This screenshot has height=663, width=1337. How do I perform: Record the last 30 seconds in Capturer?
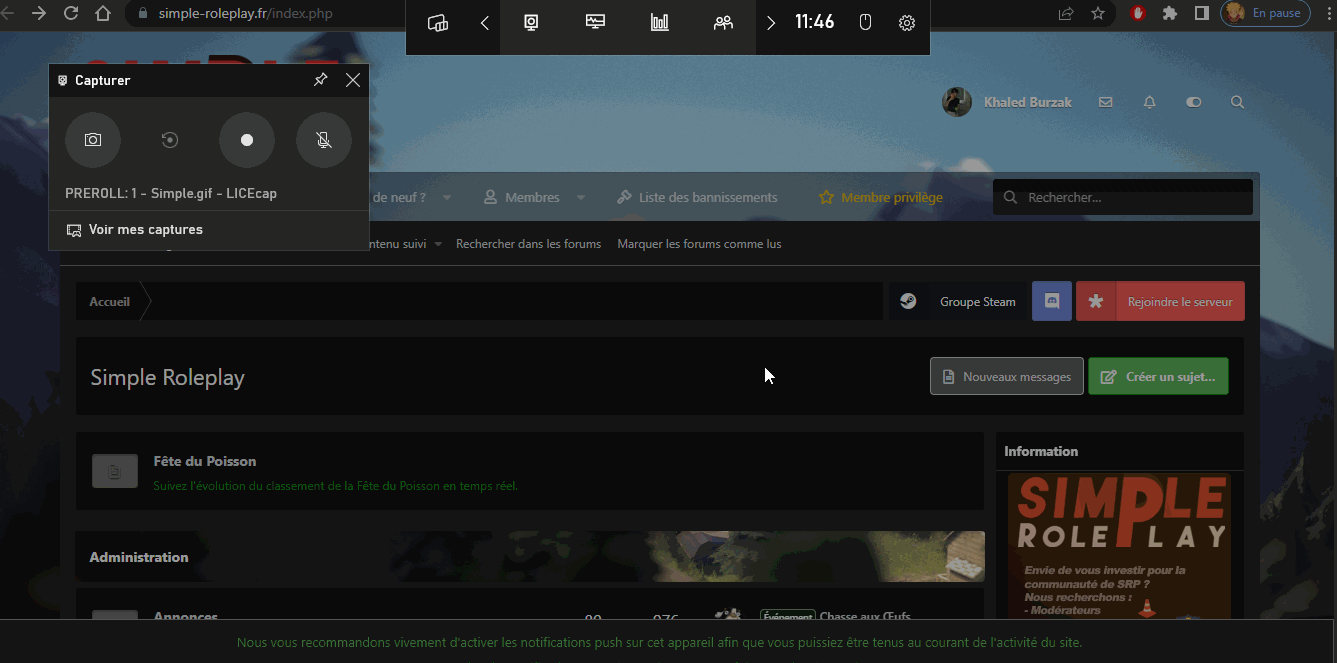click(170, 140)
